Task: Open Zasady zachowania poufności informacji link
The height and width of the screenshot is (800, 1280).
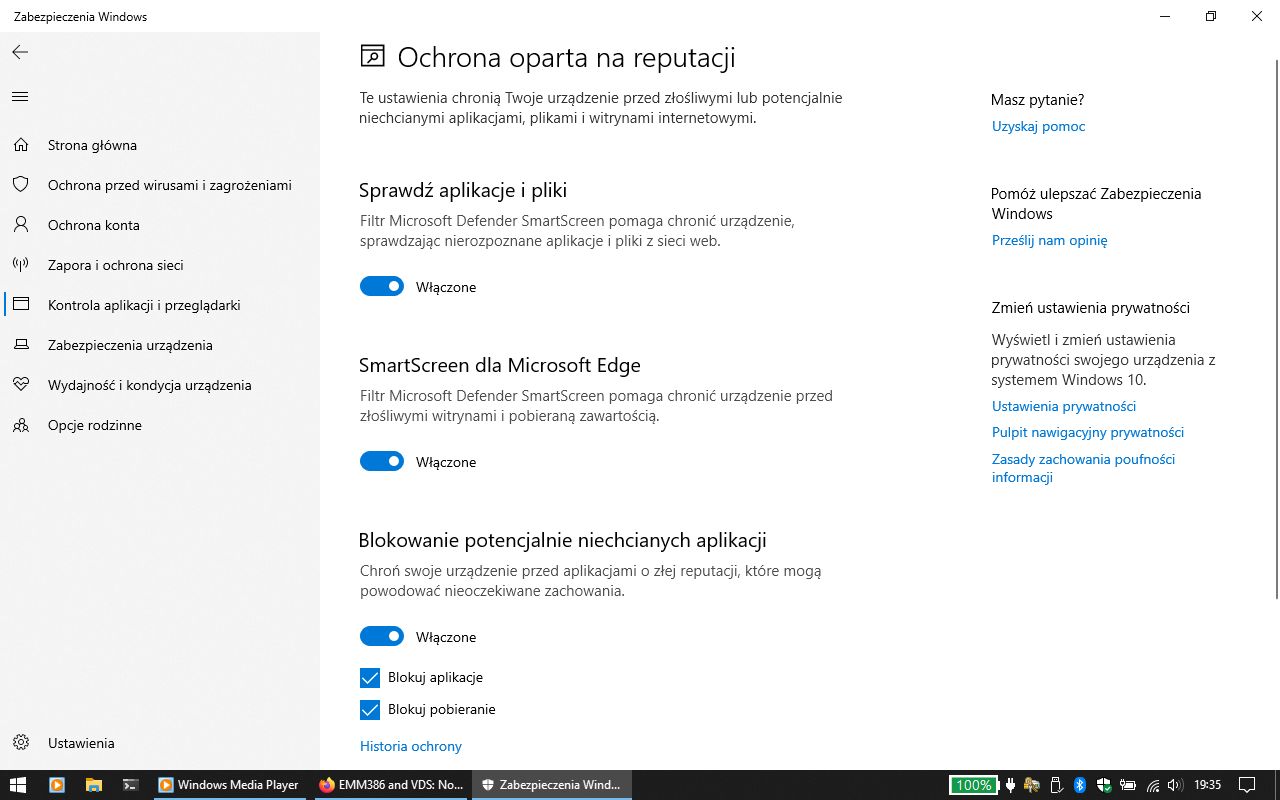Action: click(x=1083, y=468)
